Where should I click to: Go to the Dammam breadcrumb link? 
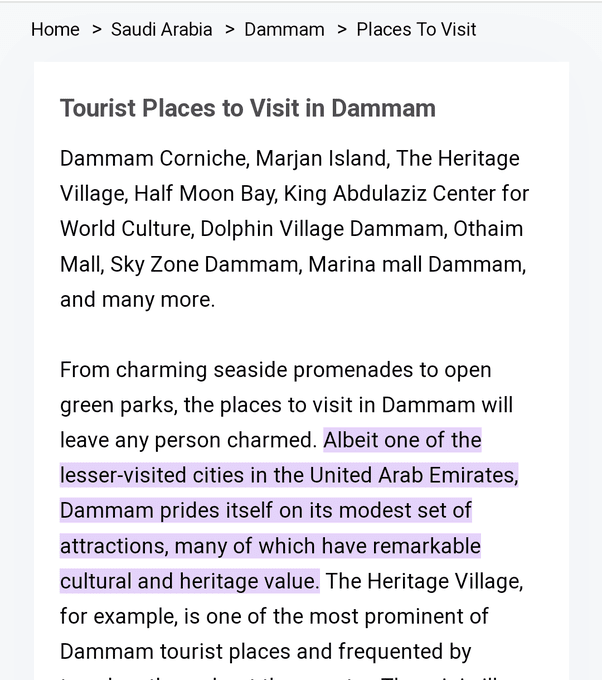pos(284,29)
